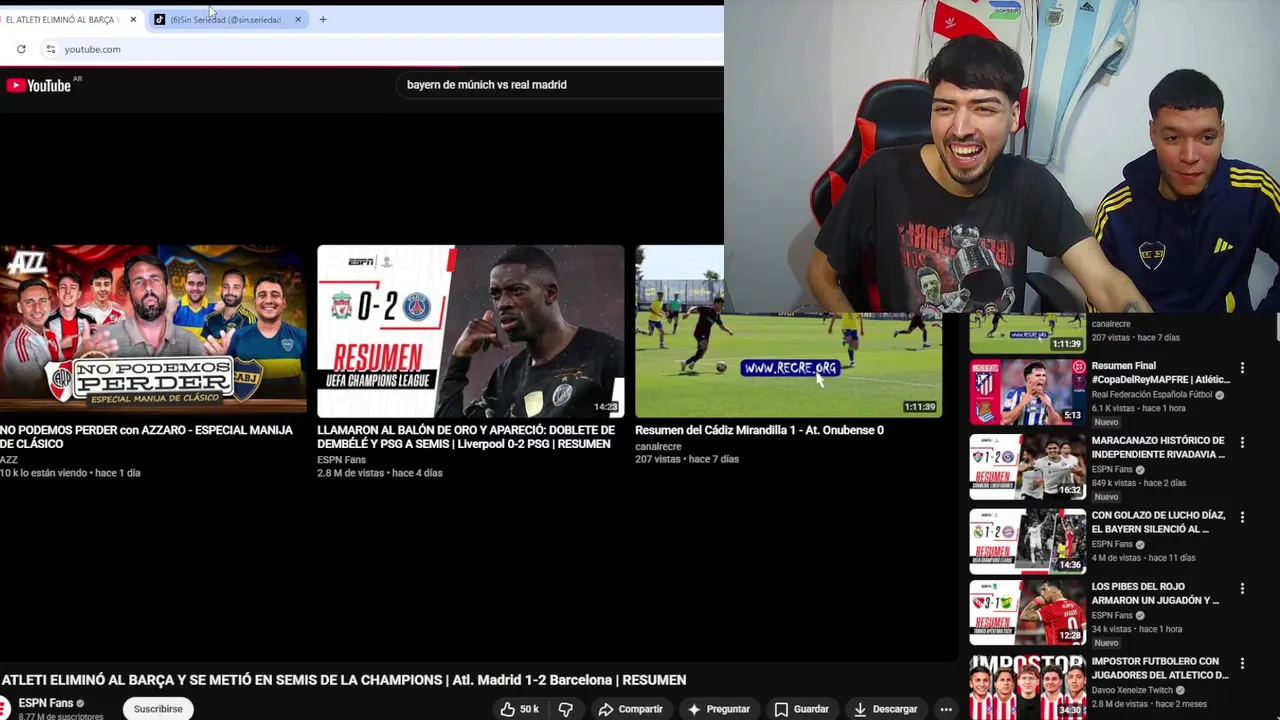Close the EL ATLETI ELIMINÓ AL BARÇA tab

[x=132, y=19]
